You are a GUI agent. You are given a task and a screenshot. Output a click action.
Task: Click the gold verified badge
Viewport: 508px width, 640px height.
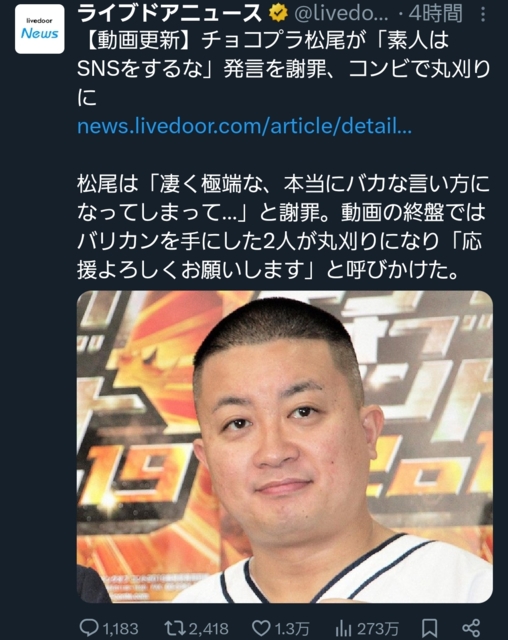pos(278,15)
